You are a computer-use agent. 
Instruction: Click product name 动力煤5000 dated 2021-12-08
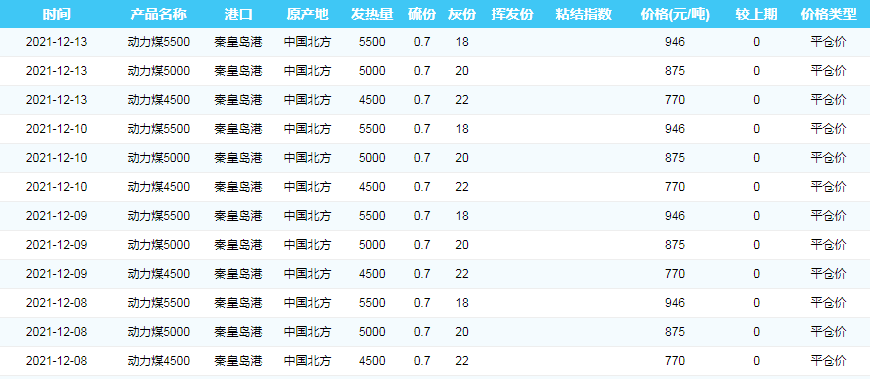click(x=159, y=332)
